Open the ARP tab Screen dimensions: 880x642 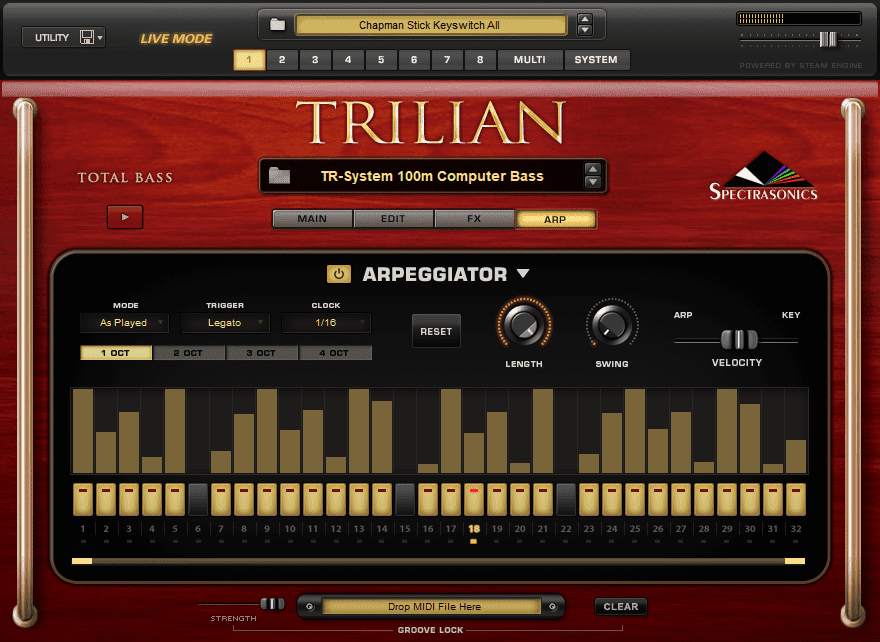coord(555,219)
